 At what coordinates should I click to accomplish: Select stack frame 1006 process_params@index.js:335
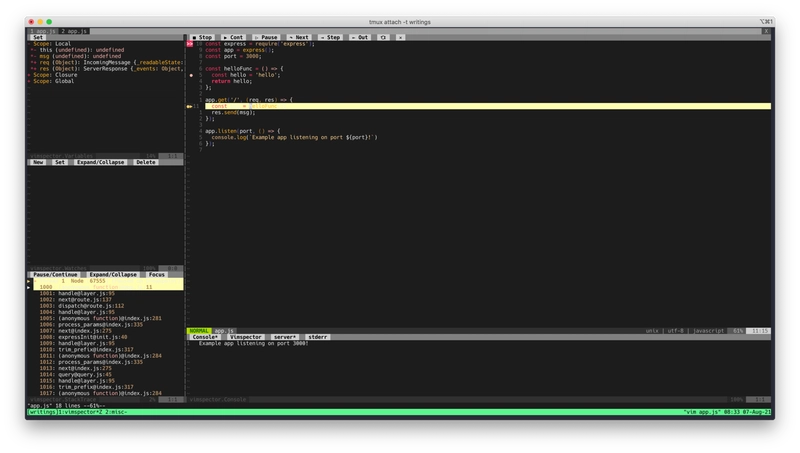click(91, 324)
